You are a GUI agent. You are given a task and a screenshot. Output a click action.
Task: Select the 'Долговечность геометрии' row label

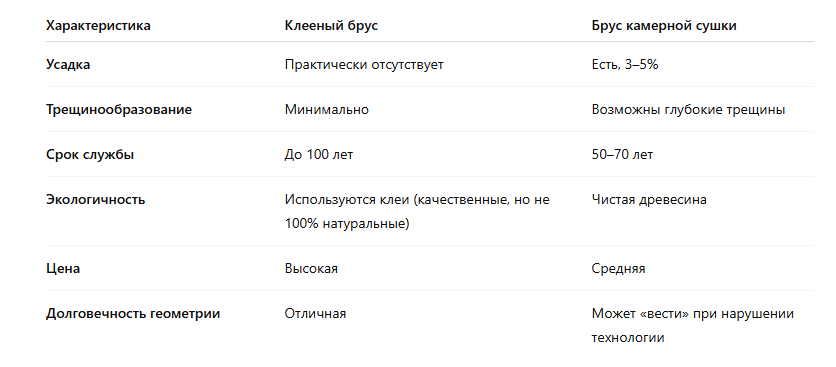coord(133,314)
